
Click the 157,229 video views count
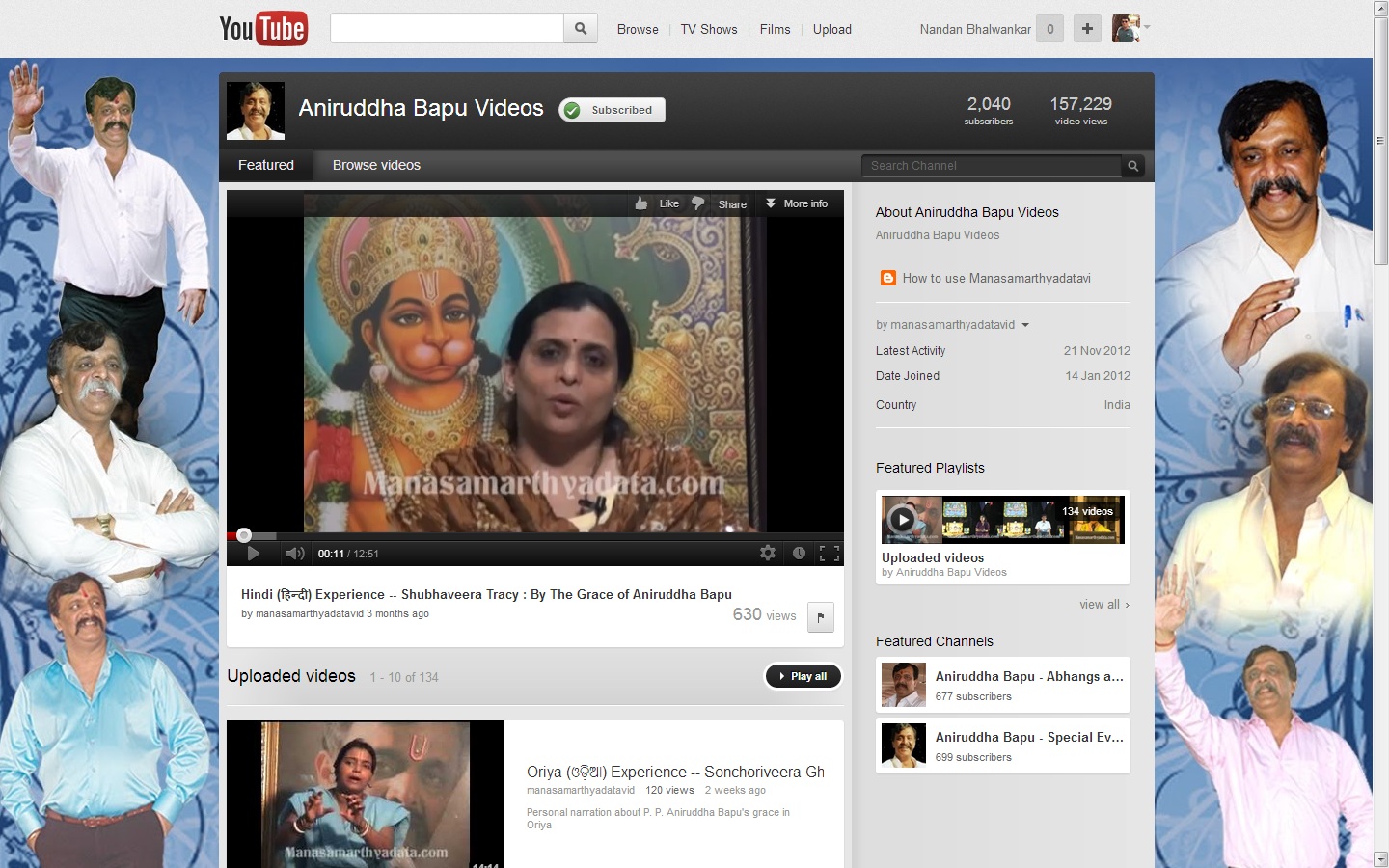click(x=1080, y=110)
